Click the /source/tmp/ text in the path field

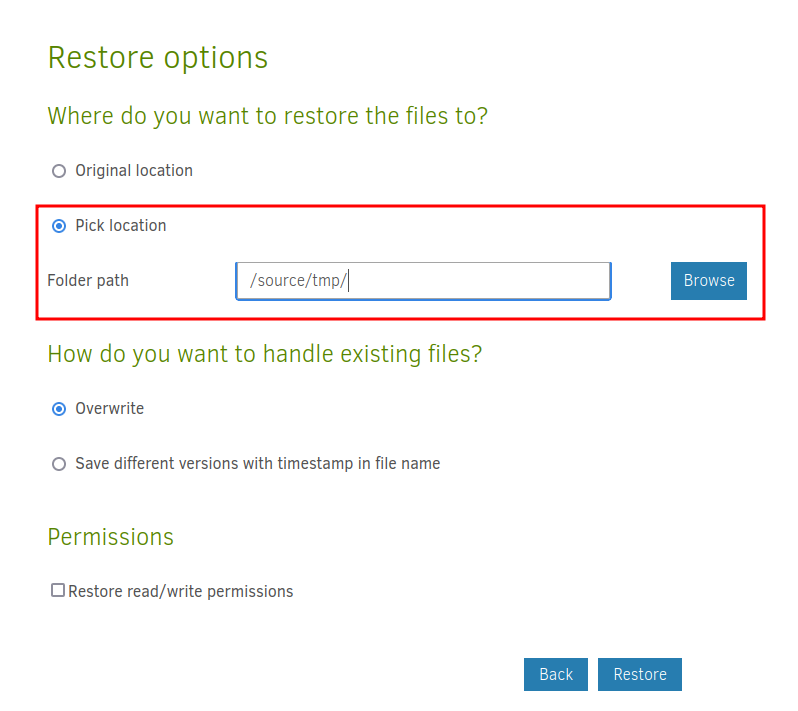(x=298, y=281)
